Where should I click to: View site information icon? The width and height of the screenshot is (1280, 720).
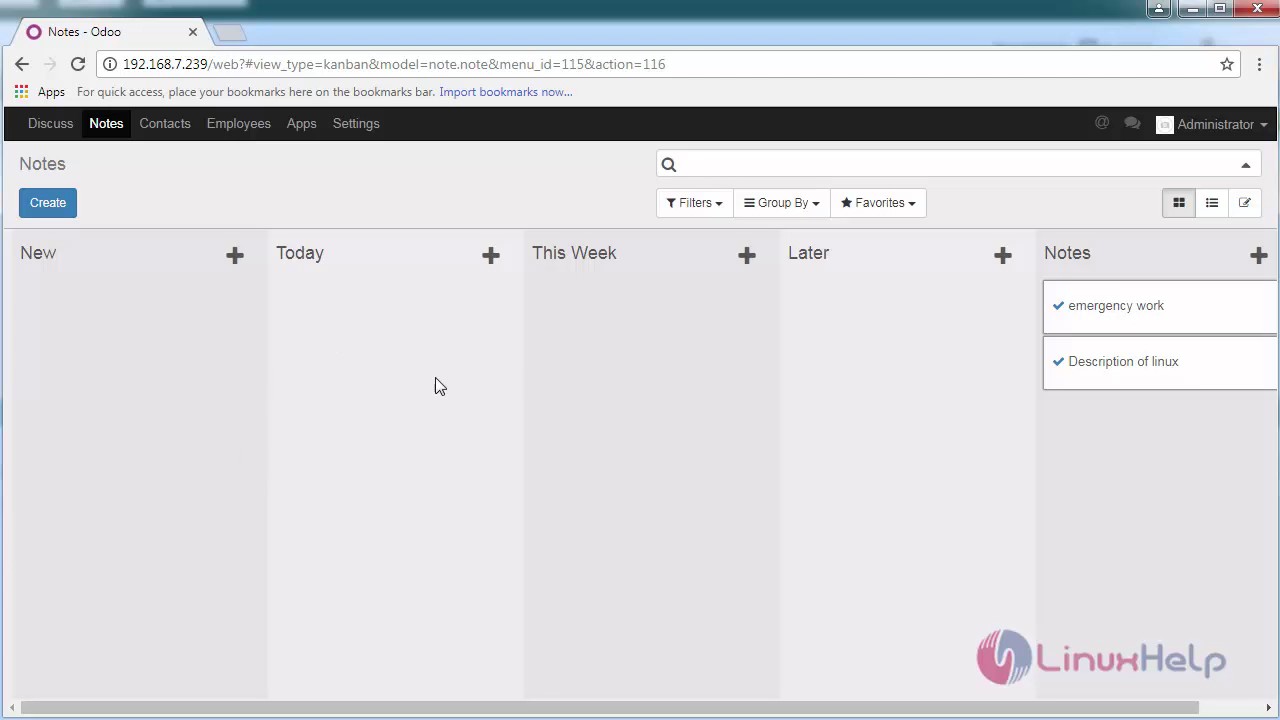click(x=110, y=64)
